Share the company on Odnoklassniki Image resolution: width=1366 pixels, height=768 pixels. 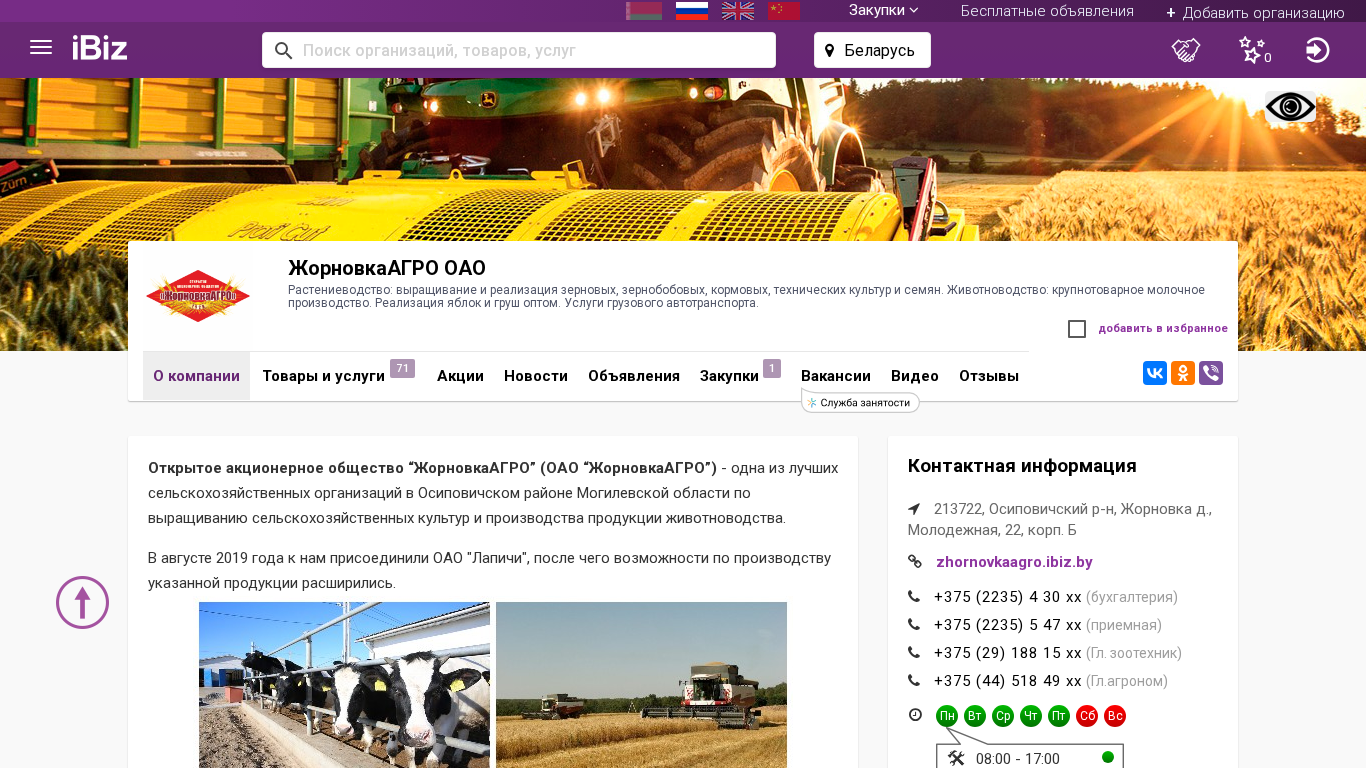click(1183, 373)
